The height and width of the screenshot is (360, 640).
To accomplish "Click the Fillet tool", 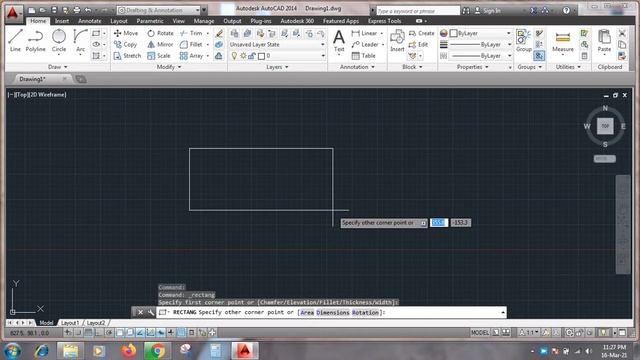I will pyautogui.click(x=191, y=44).
